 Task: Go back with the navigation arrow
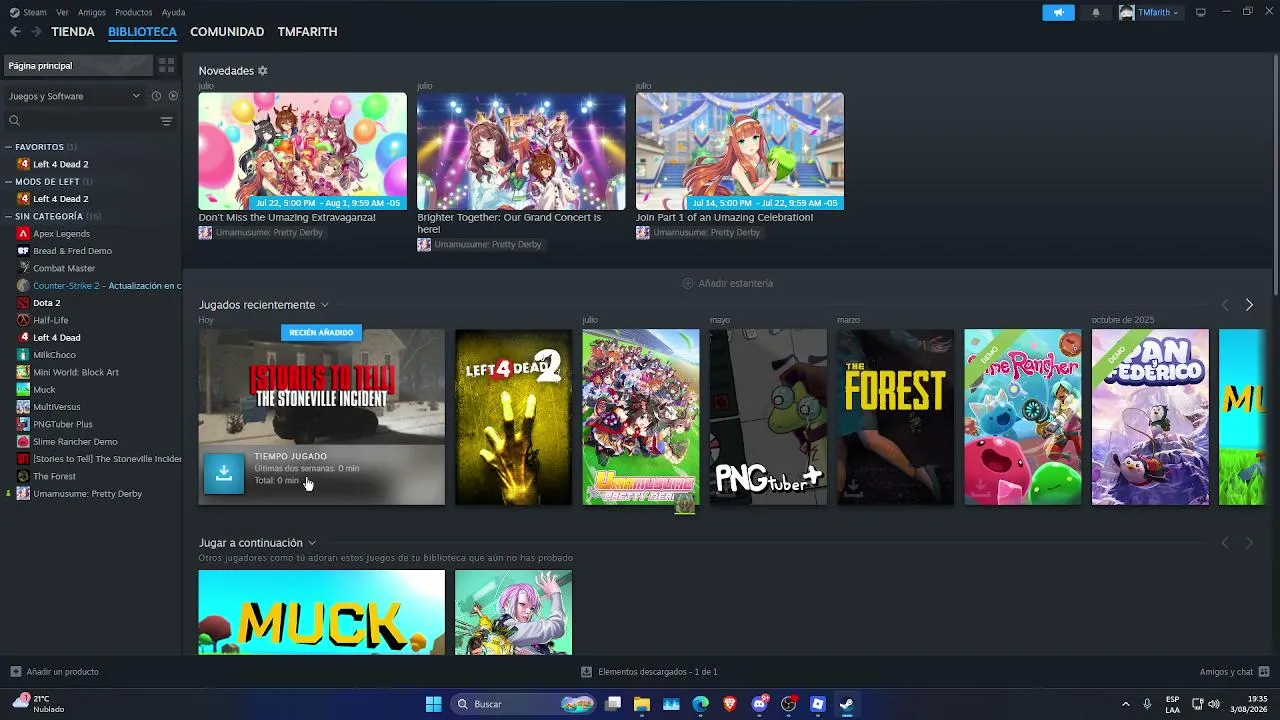[15, 32]
